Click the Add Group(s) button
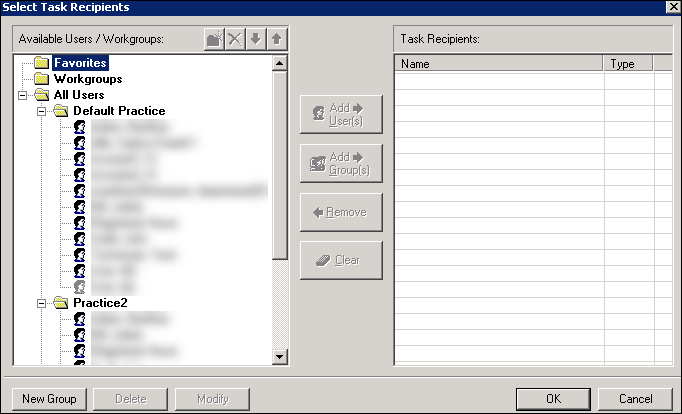Screen dimensions: 682x414 click(341, 164)
